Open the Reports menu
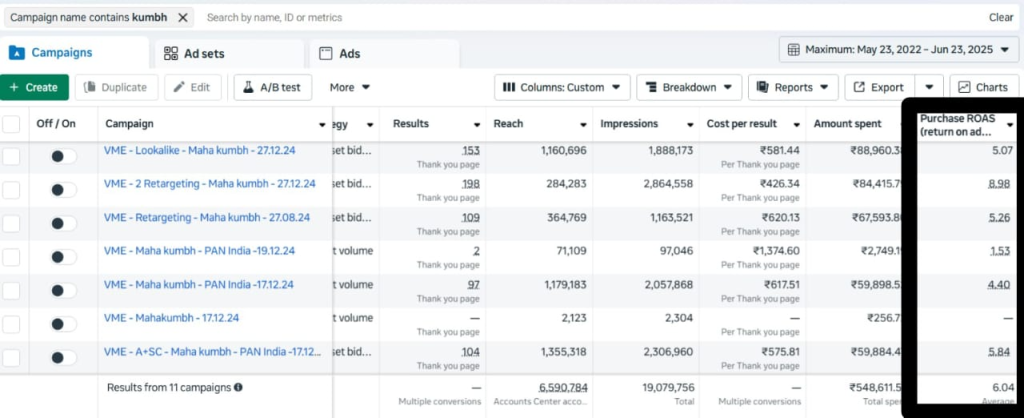The width and height of the screenshot is (1024, 418). [792, 88]
